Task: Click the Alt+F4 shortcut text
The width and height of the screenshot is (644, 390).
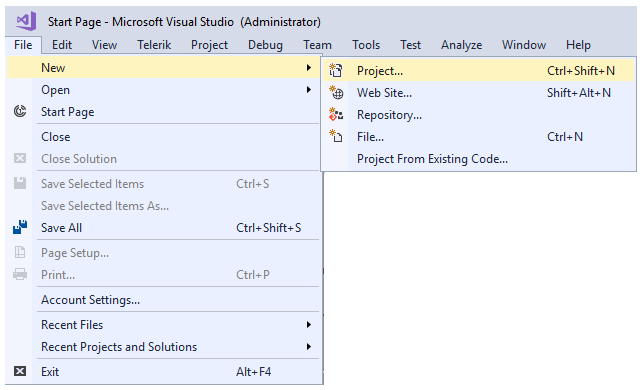Action: 253,372
